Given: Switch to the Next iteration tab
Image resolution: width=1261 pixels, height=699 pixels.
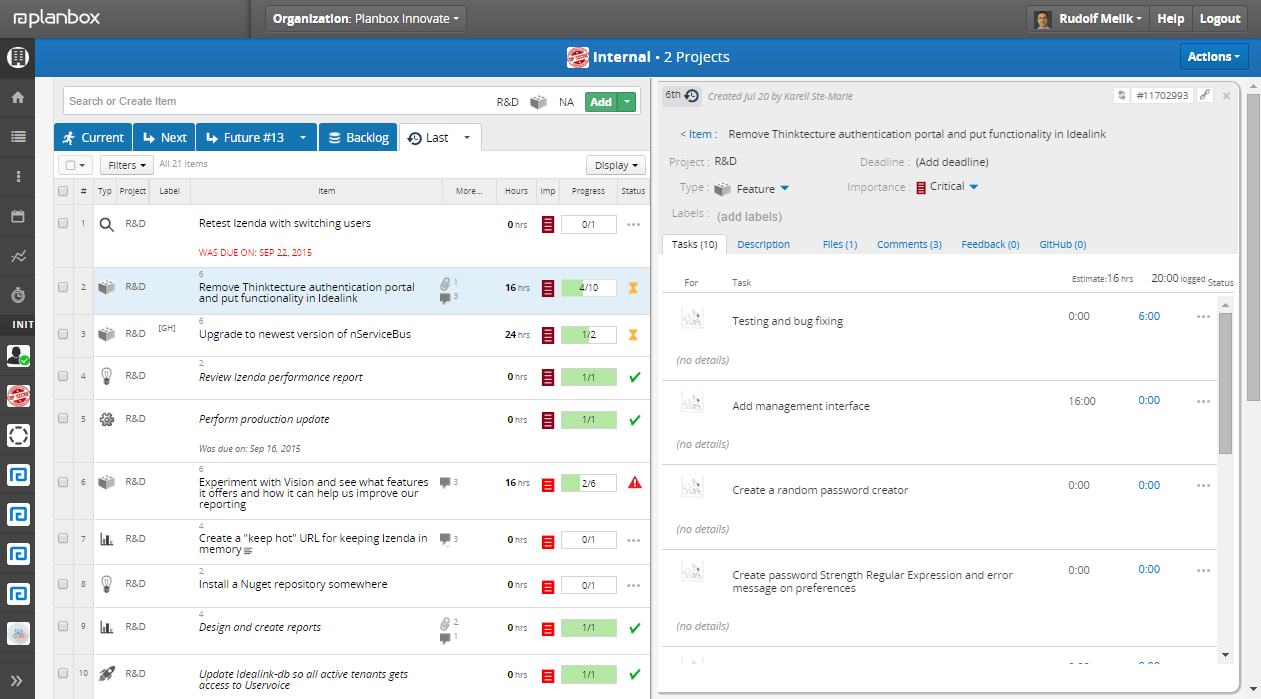Looking at the screenshot, I should point(164,138).
